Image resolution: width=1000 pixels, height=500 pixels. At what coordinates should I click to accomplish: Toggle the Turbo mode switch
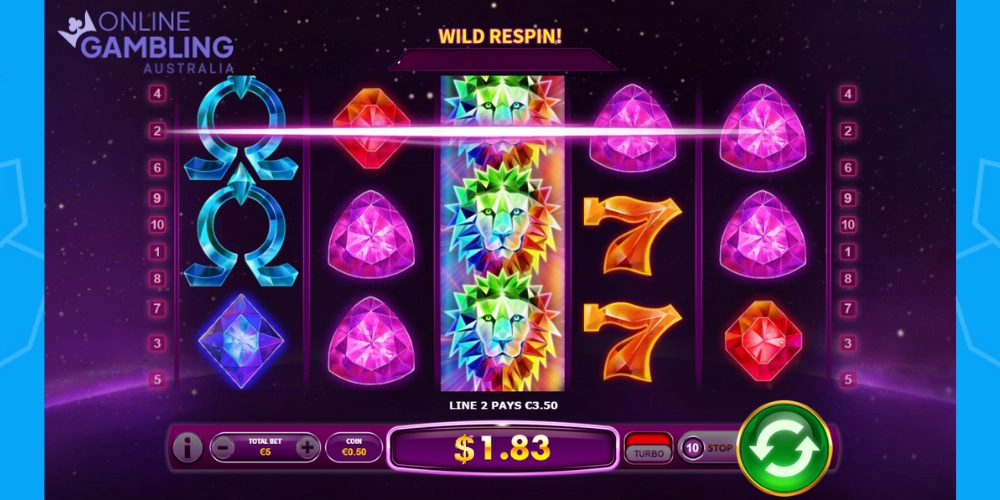tap(649, 448)
